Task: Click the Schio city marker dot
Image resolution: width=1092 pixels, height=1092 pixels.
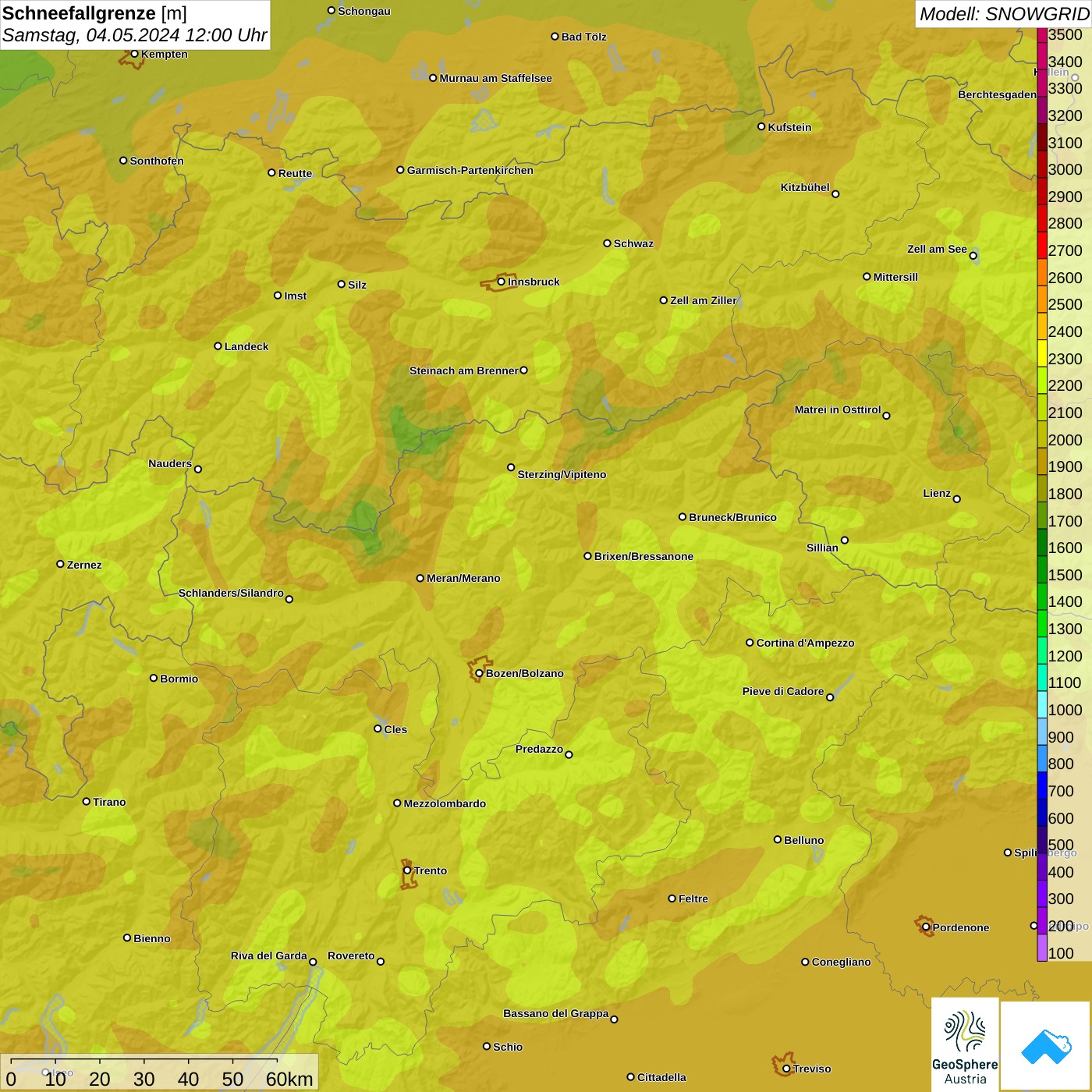Action: tap(487, 1046)
